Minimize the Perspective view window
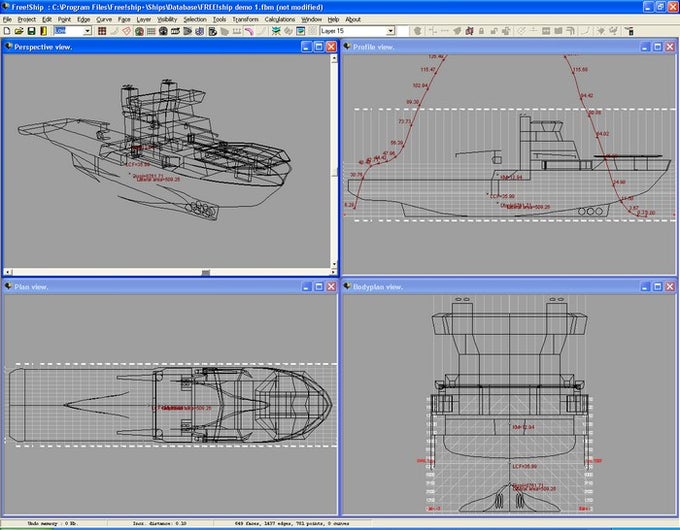Viewport: 680px width, 530px height. (306, 47)
